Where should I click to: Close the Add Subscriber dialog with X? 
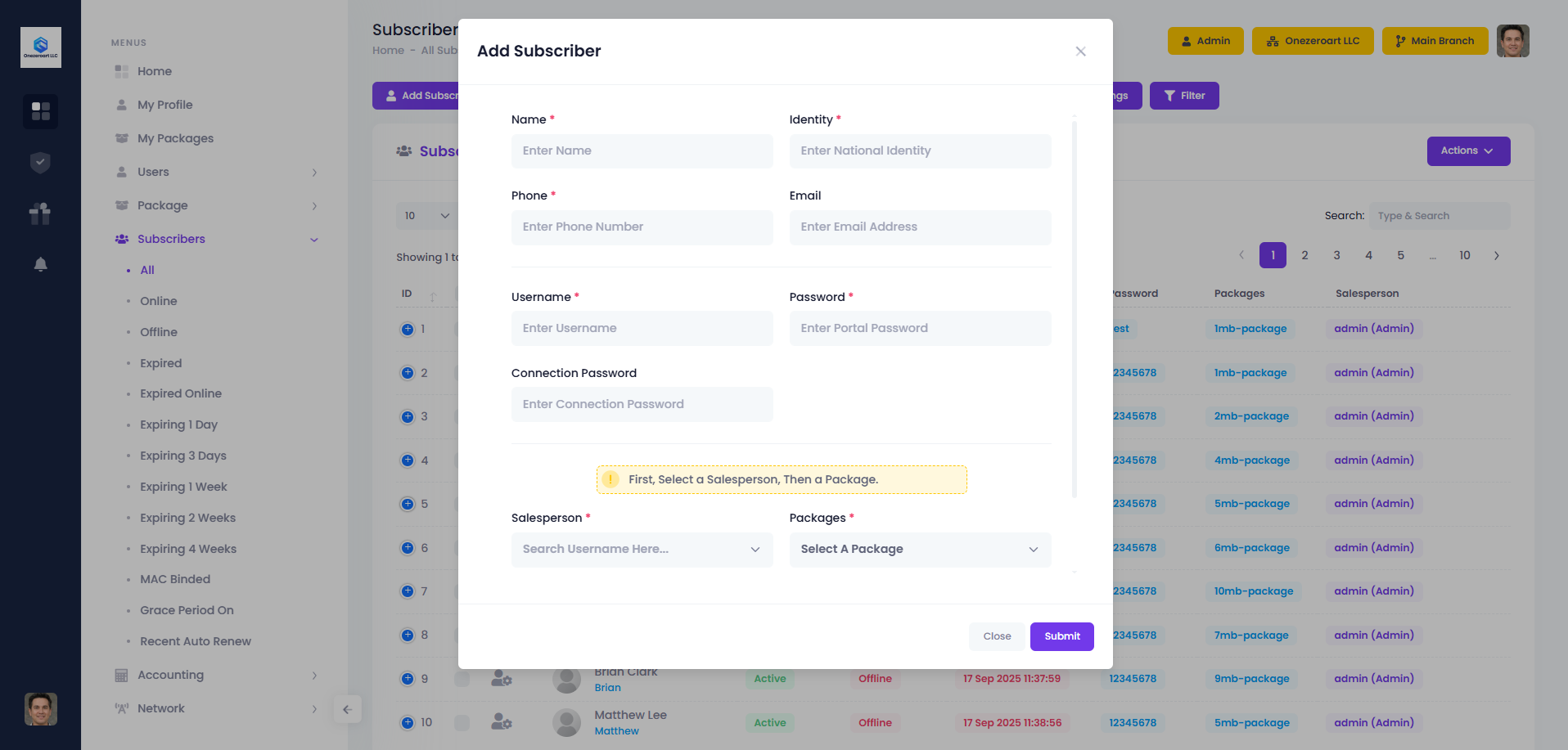tap(1080, 52)
